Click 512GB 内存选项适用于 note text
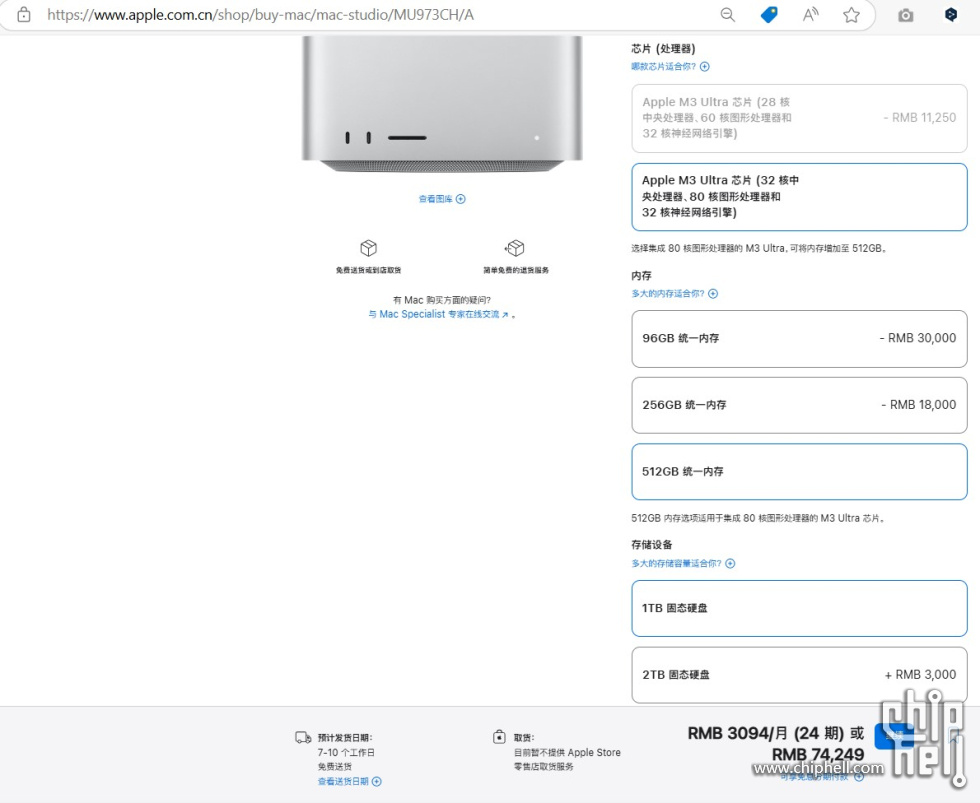 (x=758, y=518)
